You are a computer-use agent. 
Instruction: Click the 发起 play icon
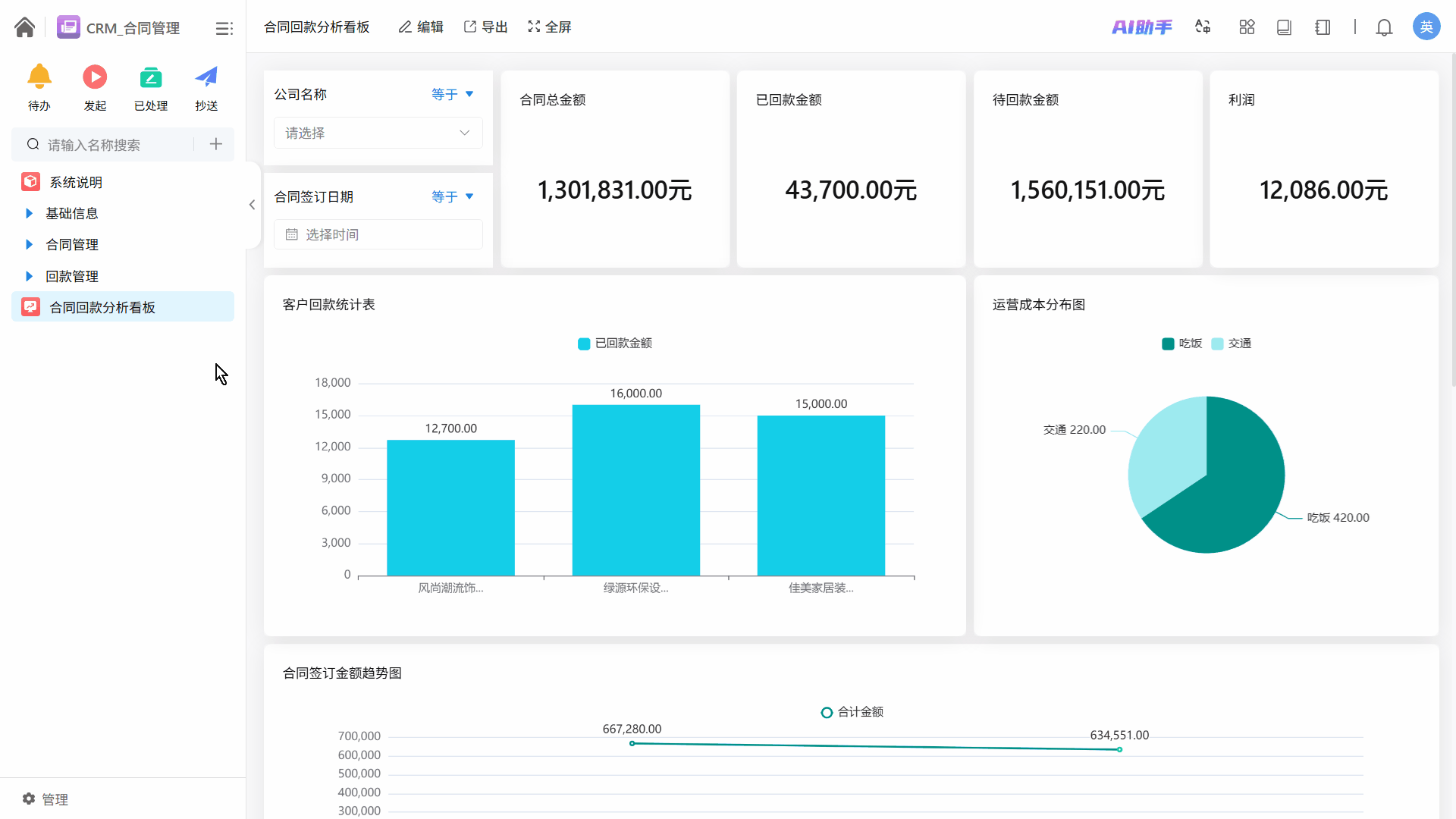point(95,77)
